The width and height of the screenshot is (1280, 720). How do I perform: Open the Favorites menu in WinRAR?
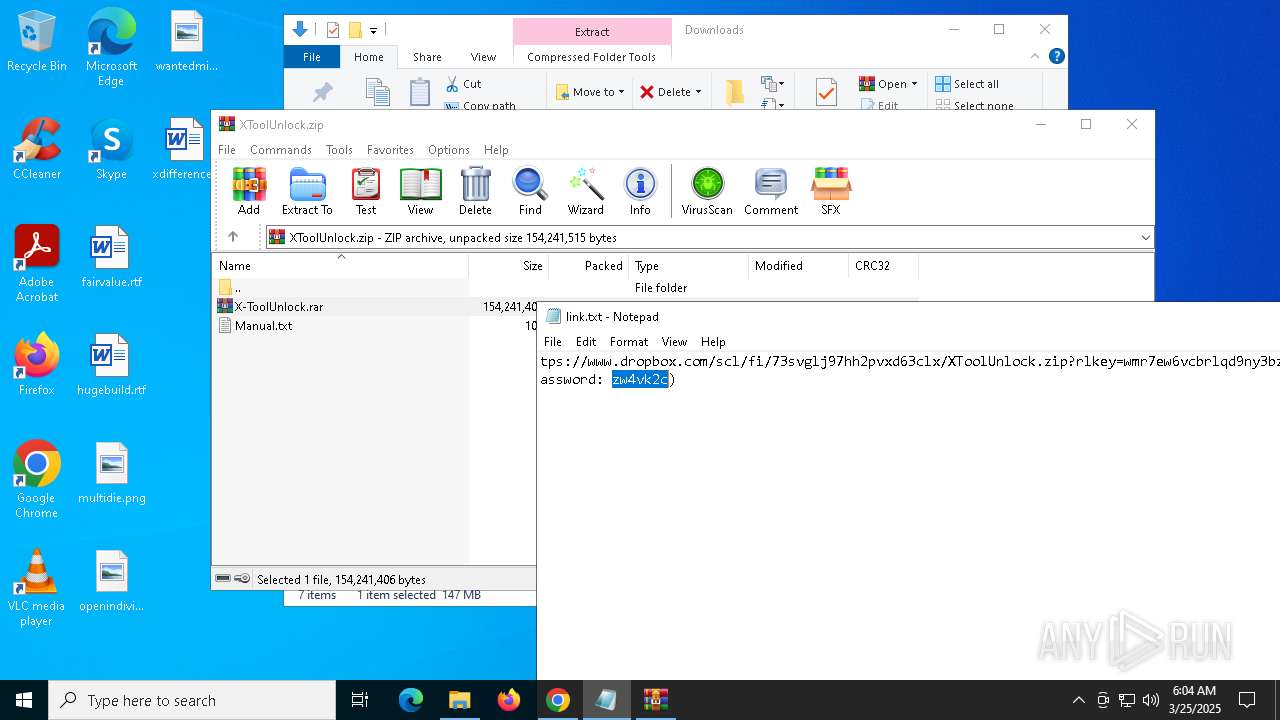390,150
